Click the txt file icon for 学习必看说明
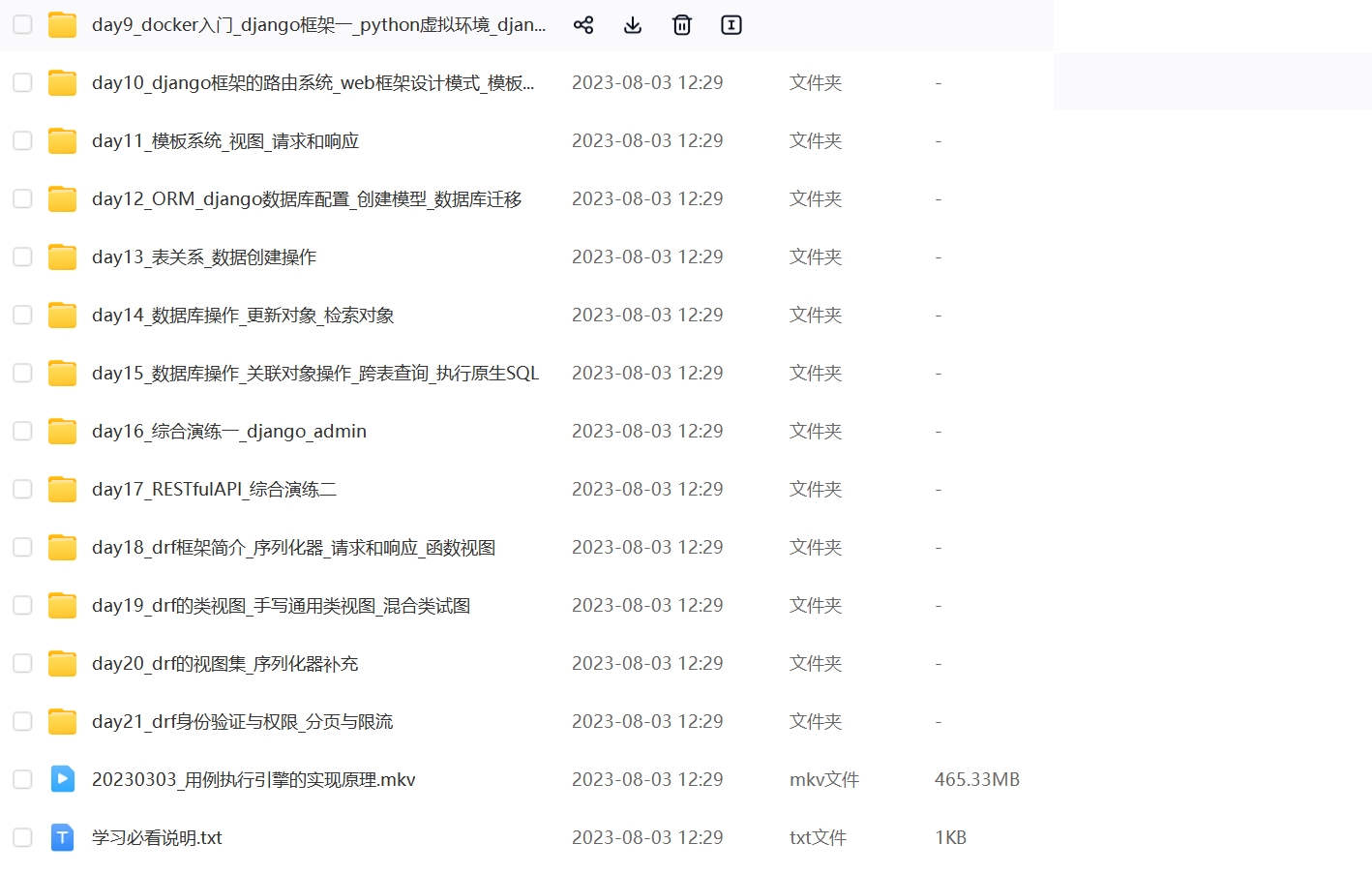The image size is (1372, 874). coord(62,837)
